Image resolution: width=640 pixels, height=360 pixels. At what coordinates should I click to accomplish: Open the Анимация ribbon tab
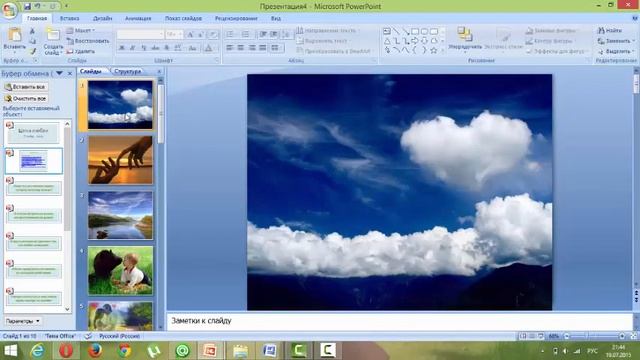point(138,18)
